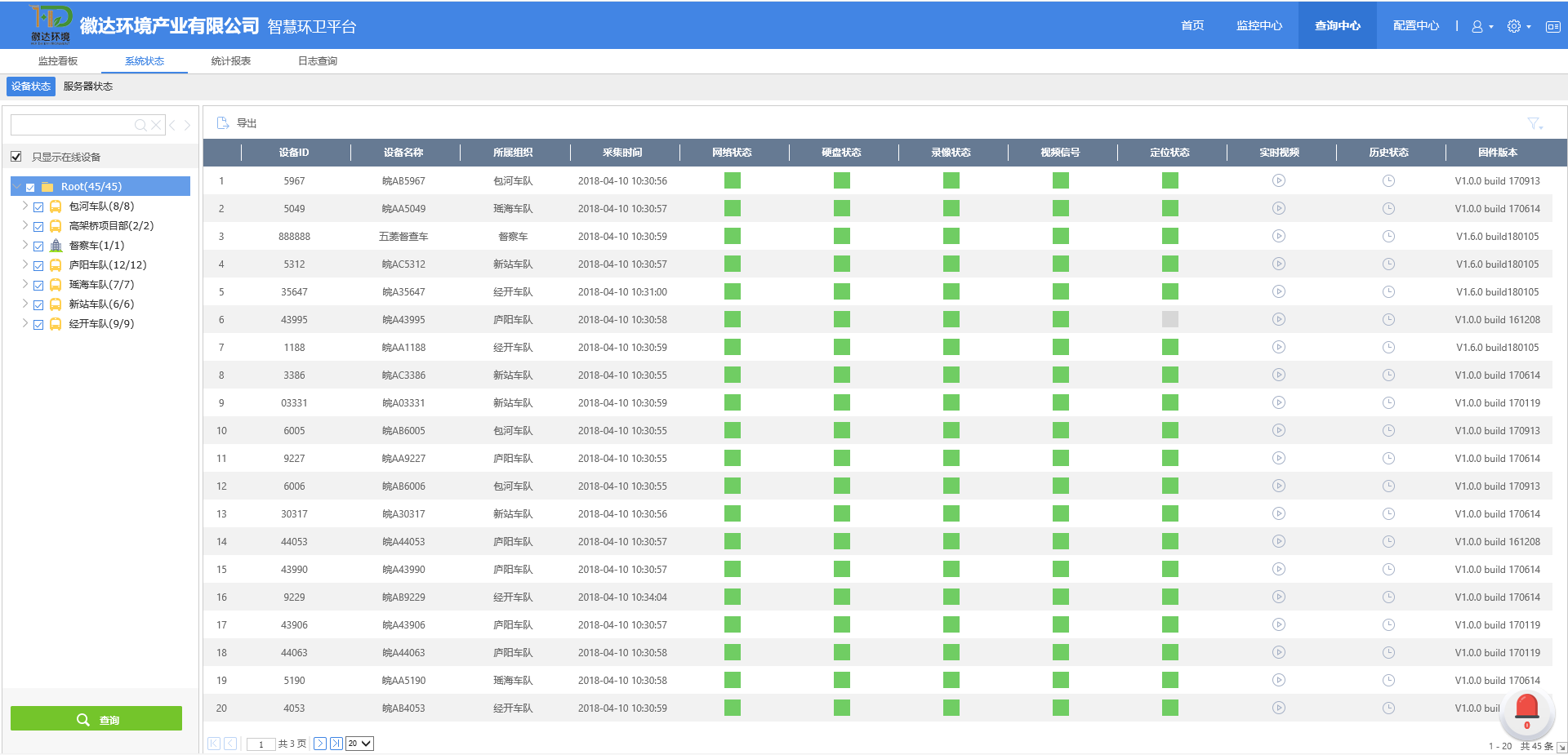Uncheck 督察车(1/1) checkbox
This screenshot has width=1568, height=755.
point(38,246)
